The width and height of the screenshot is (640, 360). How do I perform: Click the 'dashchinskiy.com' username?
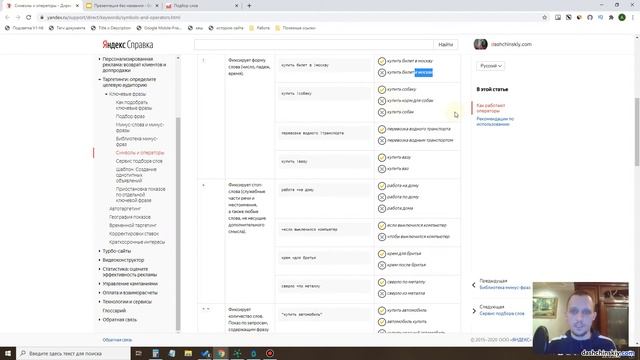tap(511, 44)
